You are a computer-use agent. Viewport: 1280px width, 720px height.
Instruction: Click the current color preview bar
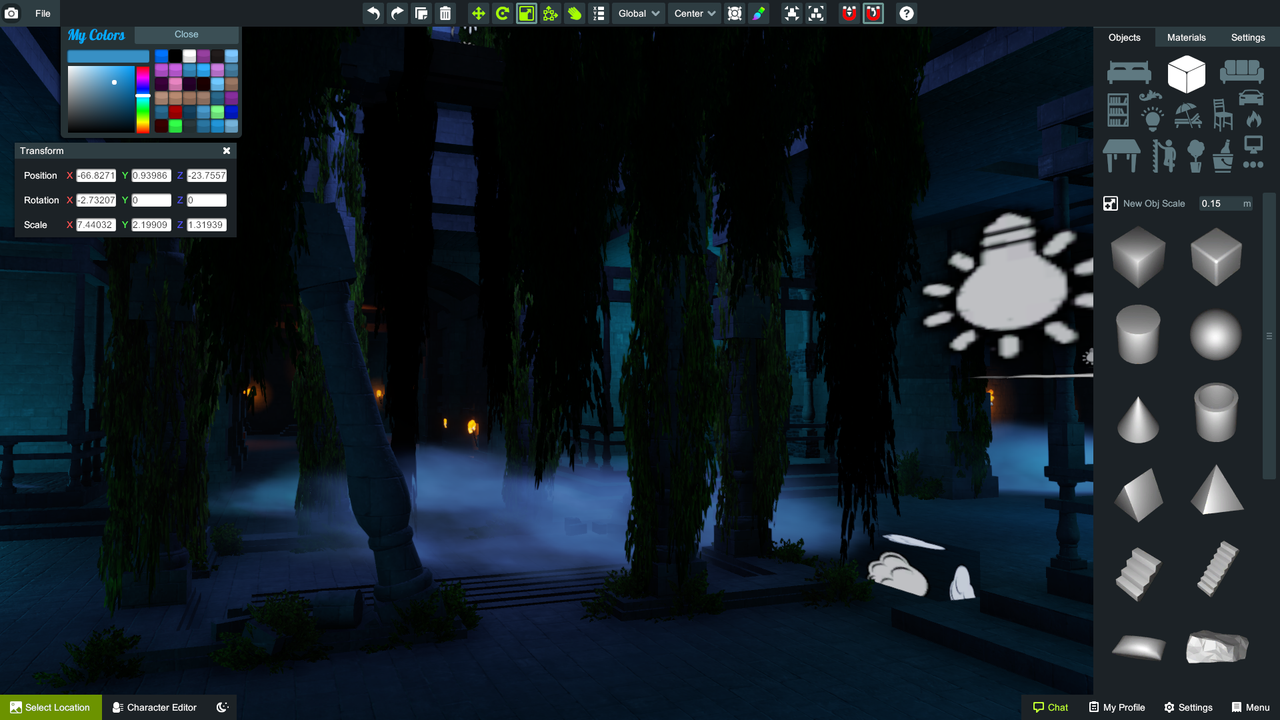tap(108, 57)
